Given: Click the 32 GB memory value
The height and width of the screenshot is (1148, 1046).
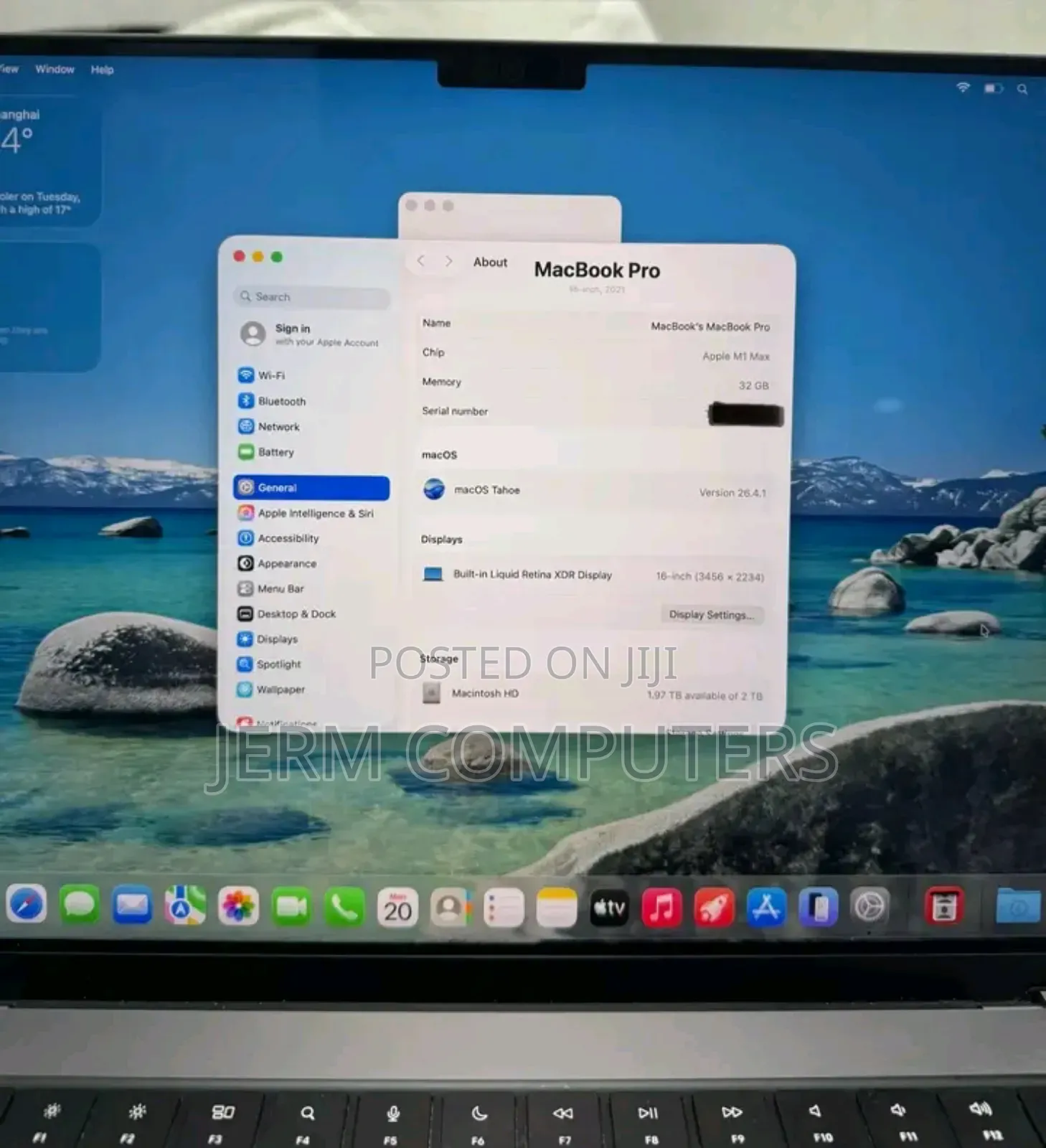Looking at the screenshot, I should [x=753, y=385].
